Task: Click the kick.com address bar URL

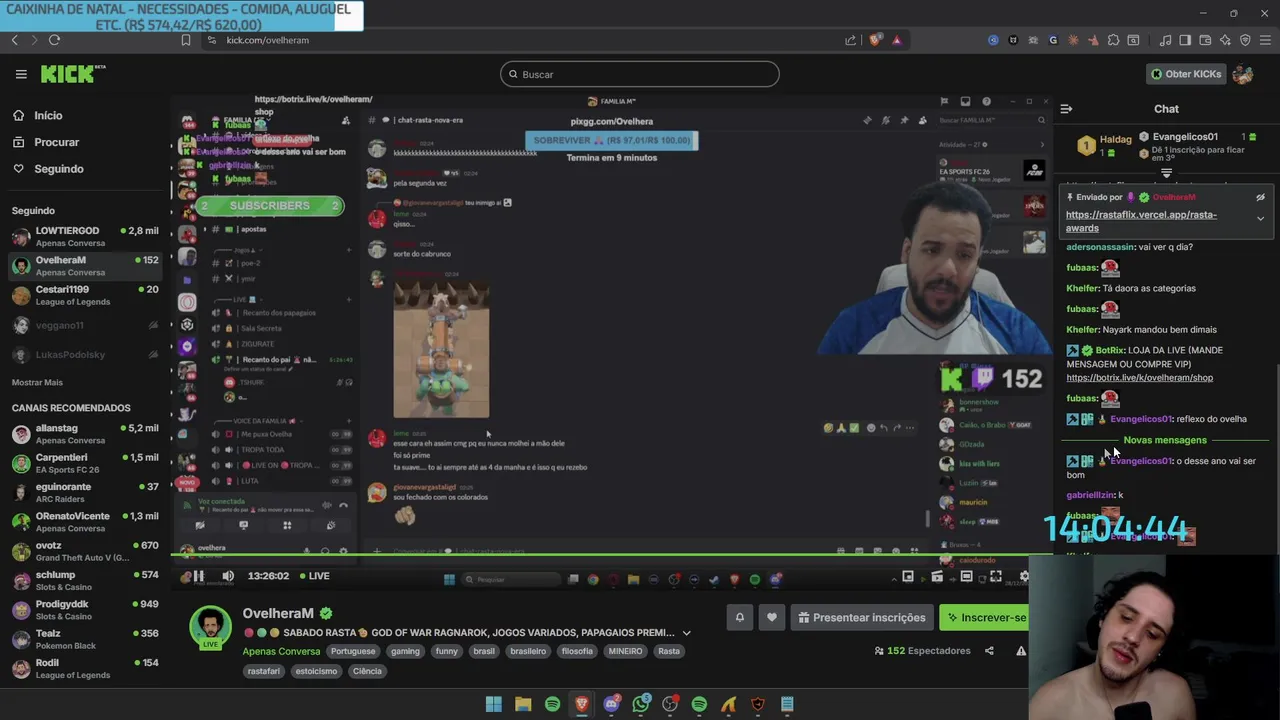Action: point(267,40)
